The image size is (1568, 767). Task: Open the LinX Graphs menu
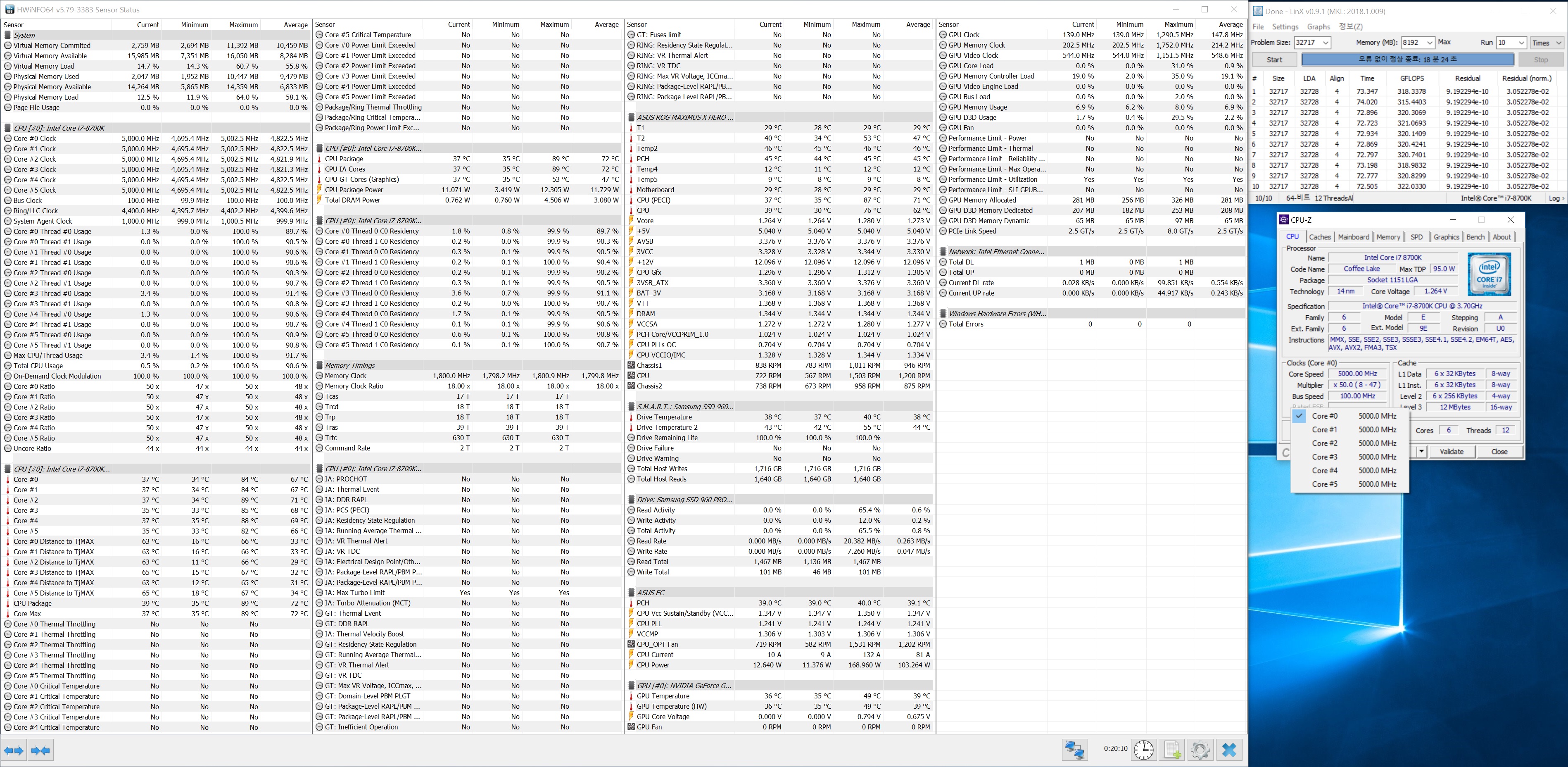(1318, 27)
